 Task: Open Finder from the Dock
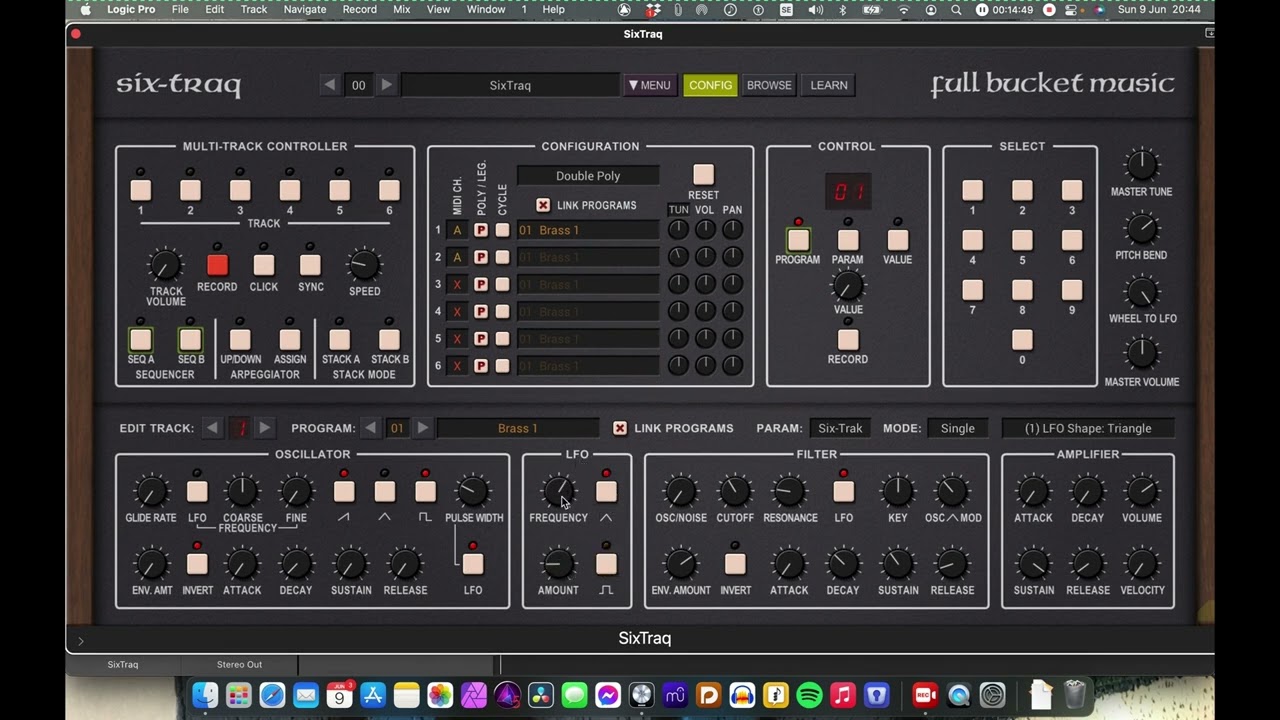[204, 695]
